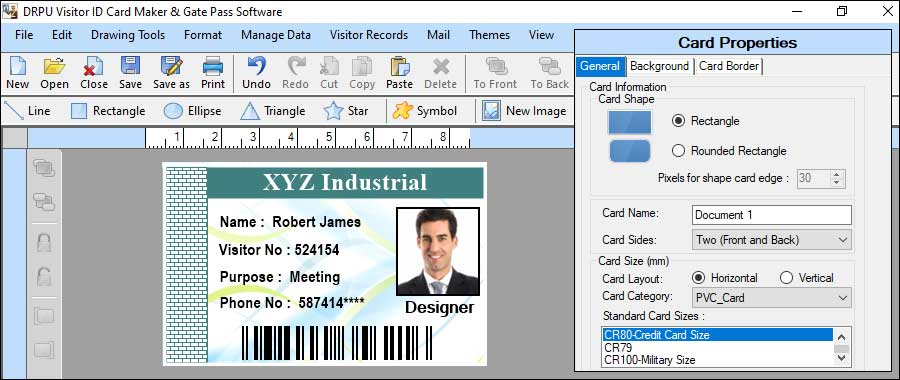Save the card with the Save icon

pyautogui.click(x=130, y=73)
